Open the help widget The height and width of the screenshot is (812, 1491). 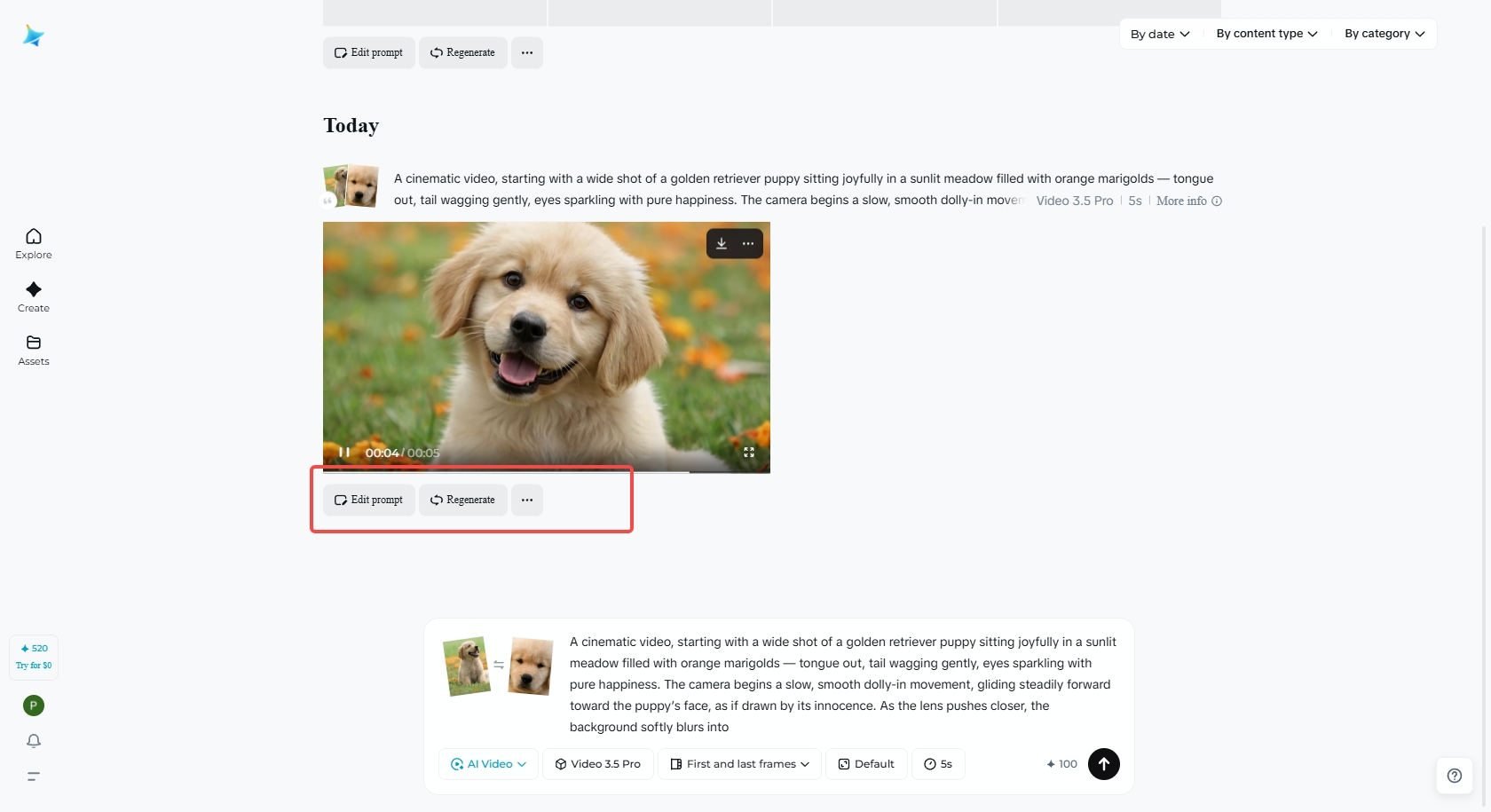(1454, 775)
